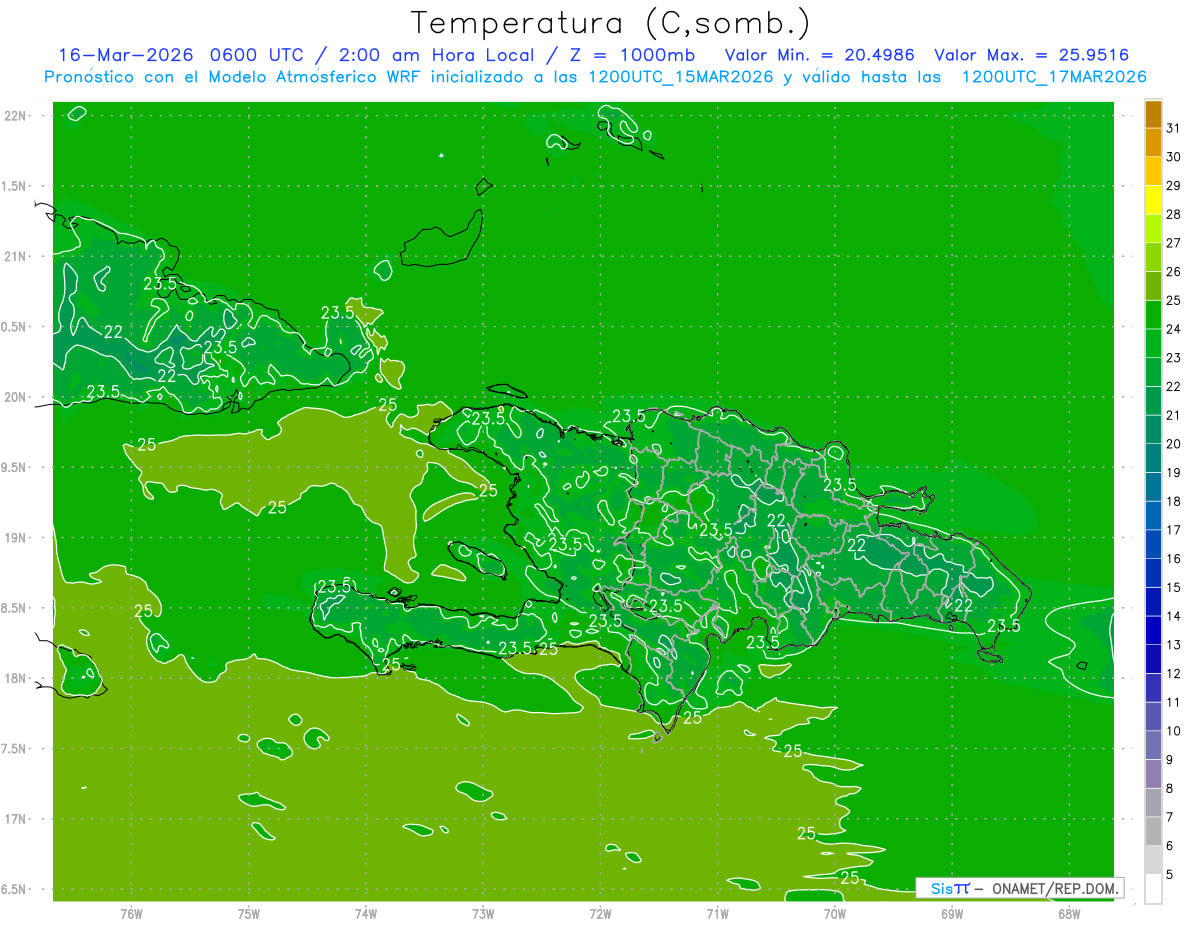Click legend value "10" on color scale

1174,730
